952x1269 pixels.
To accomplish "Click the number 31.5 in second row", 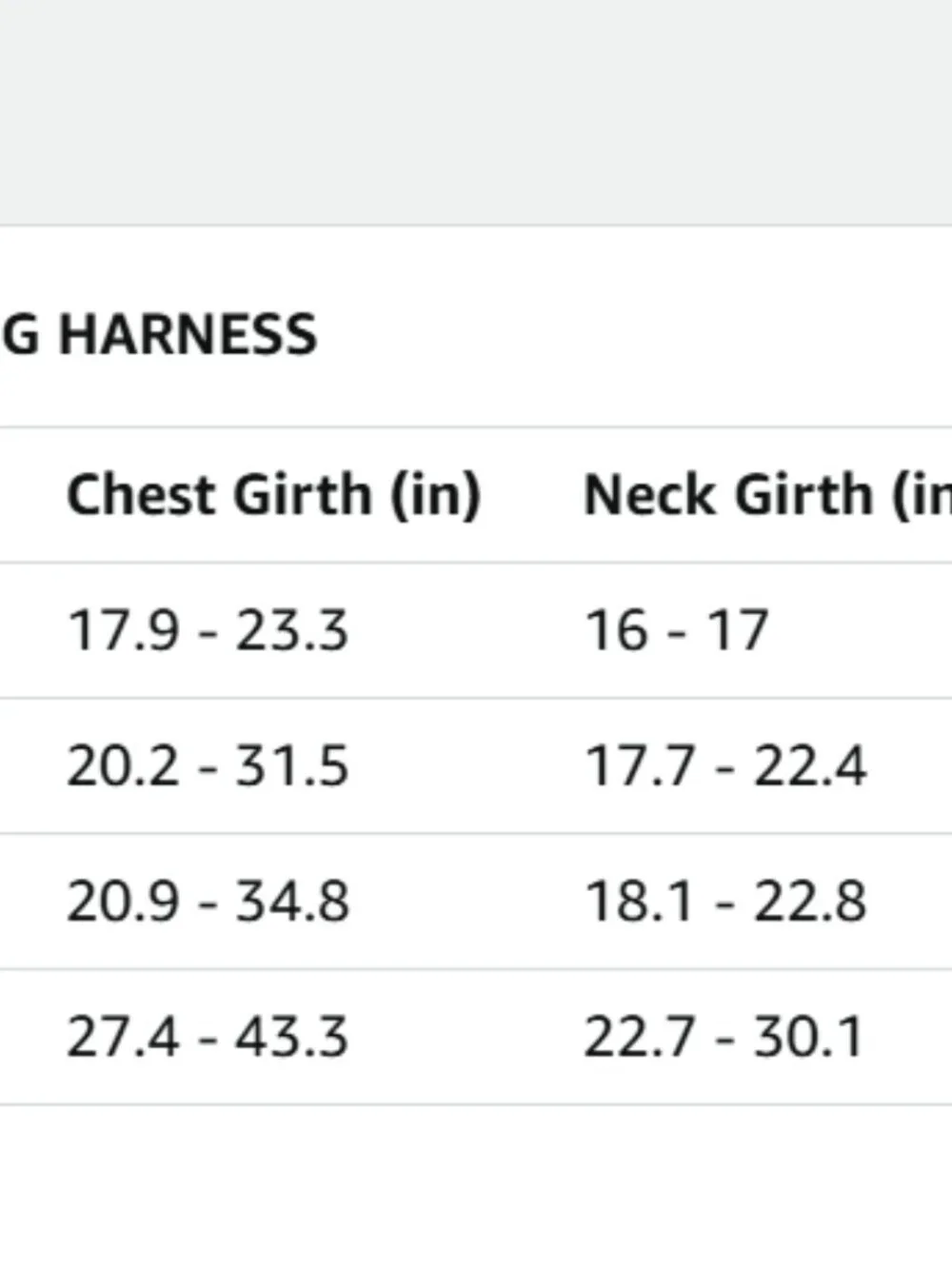I will point(292,765).
